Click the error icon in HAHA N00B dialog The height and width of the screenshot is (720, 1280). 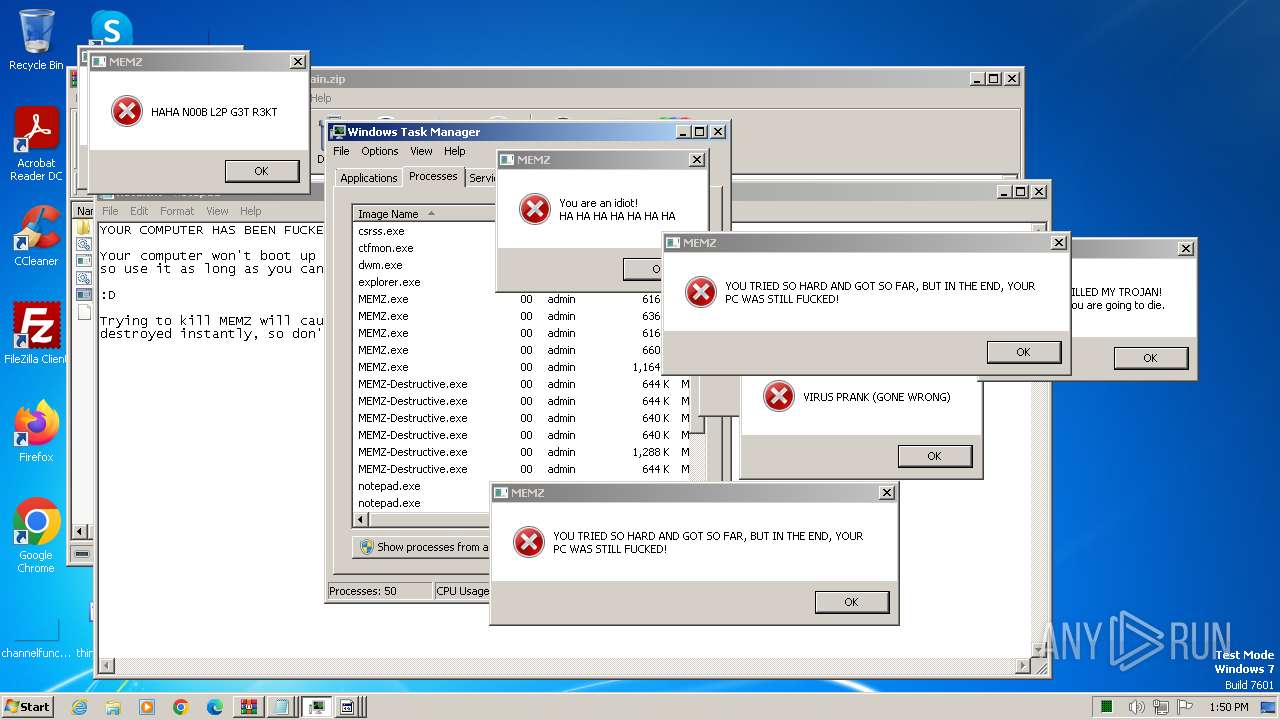click(x=126, y=111)
